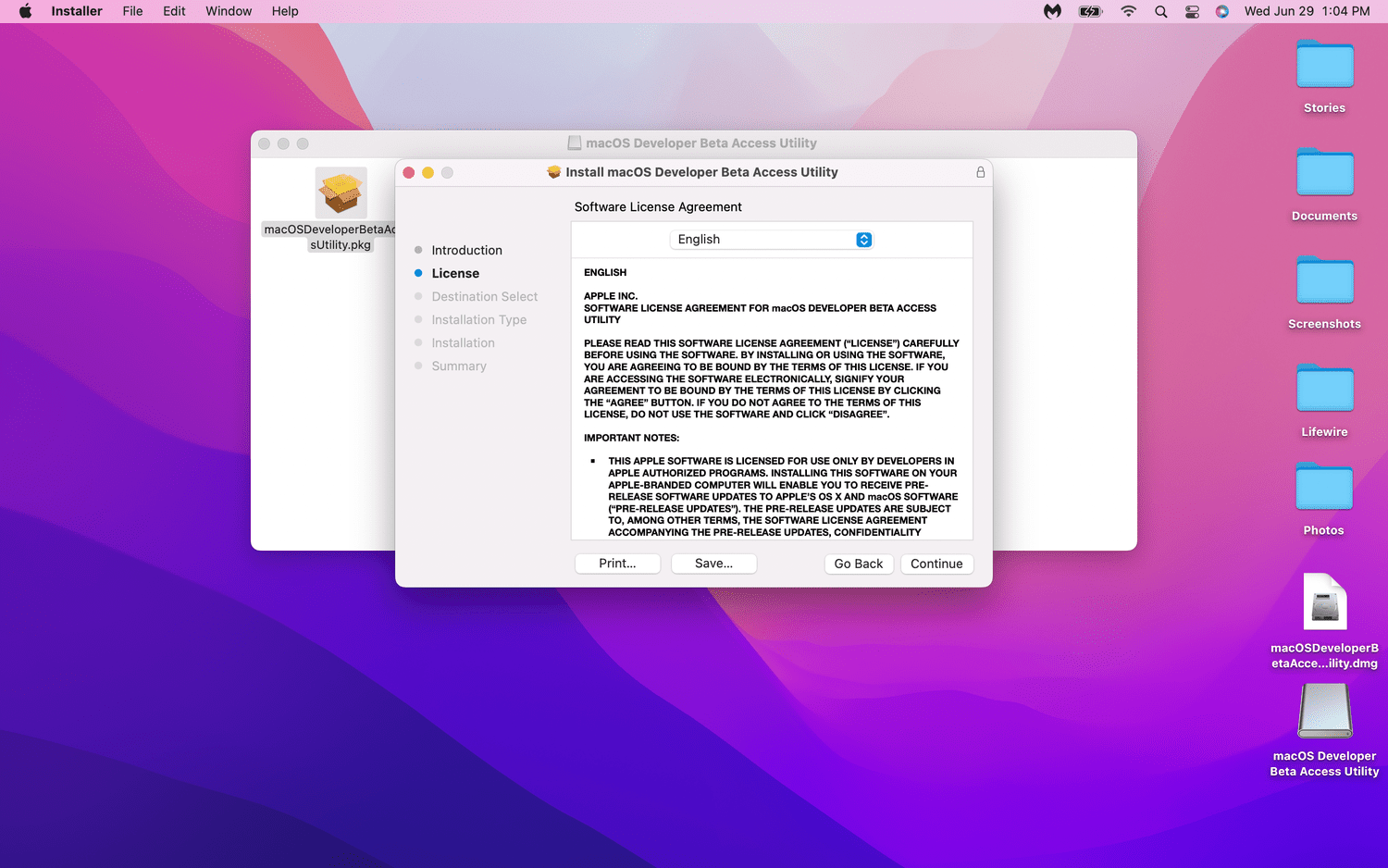Image resolution: width=1388 pixels, height=868 pixels.
Task: Click the package icon in installer title
Action: (x=554, y=172)
